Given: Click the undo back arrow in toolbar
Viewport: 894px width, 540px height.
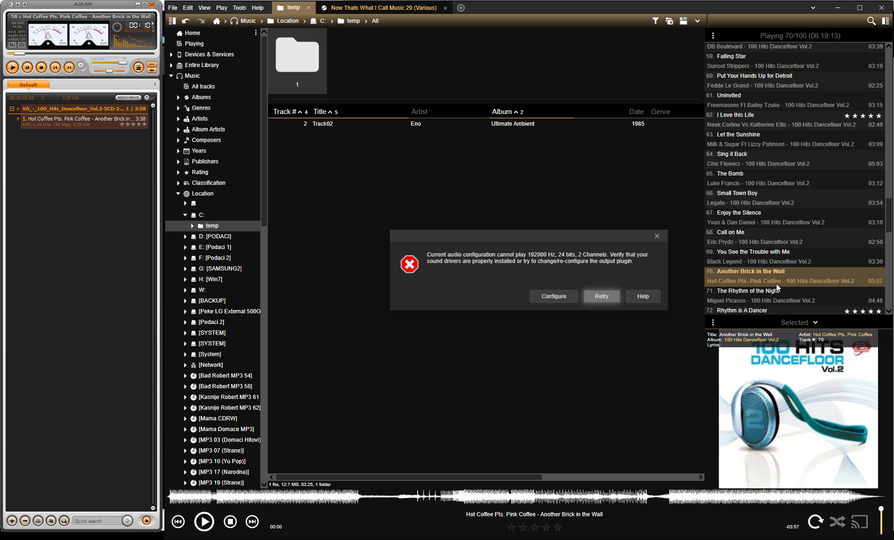Looking at the screenshot, I should 187,21.
